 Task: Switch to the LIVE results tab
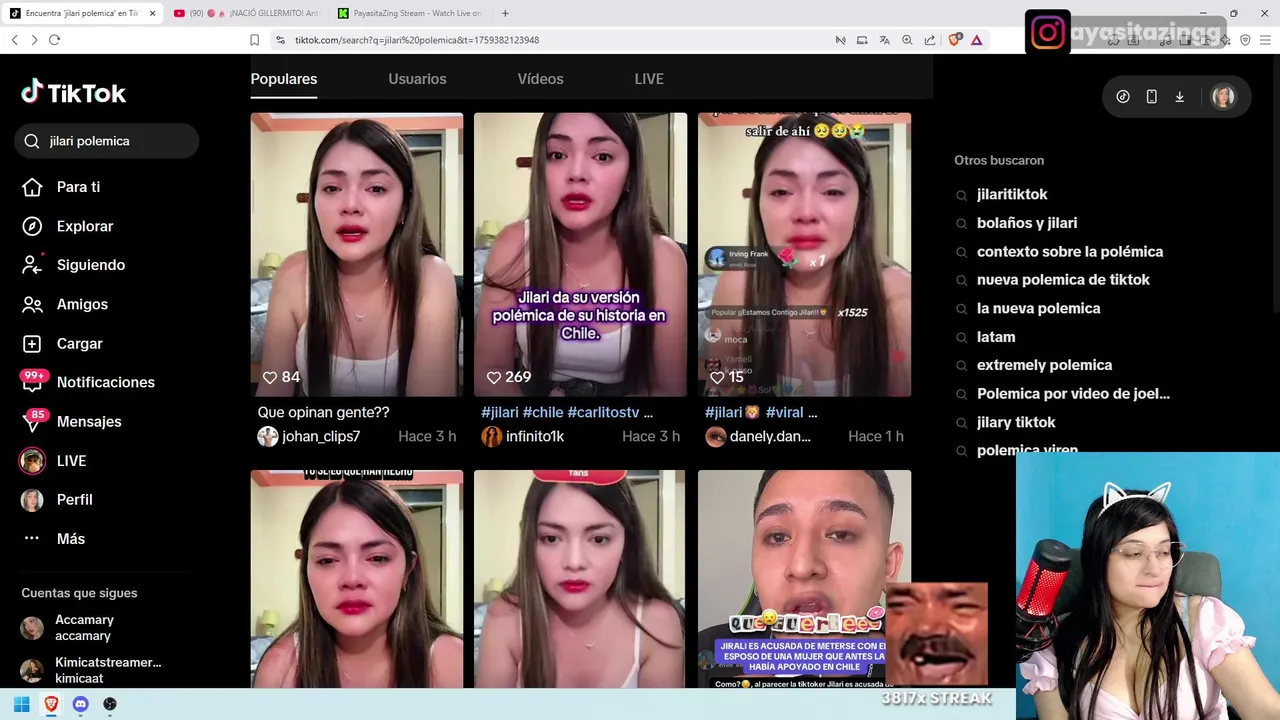tap(649, 79)
